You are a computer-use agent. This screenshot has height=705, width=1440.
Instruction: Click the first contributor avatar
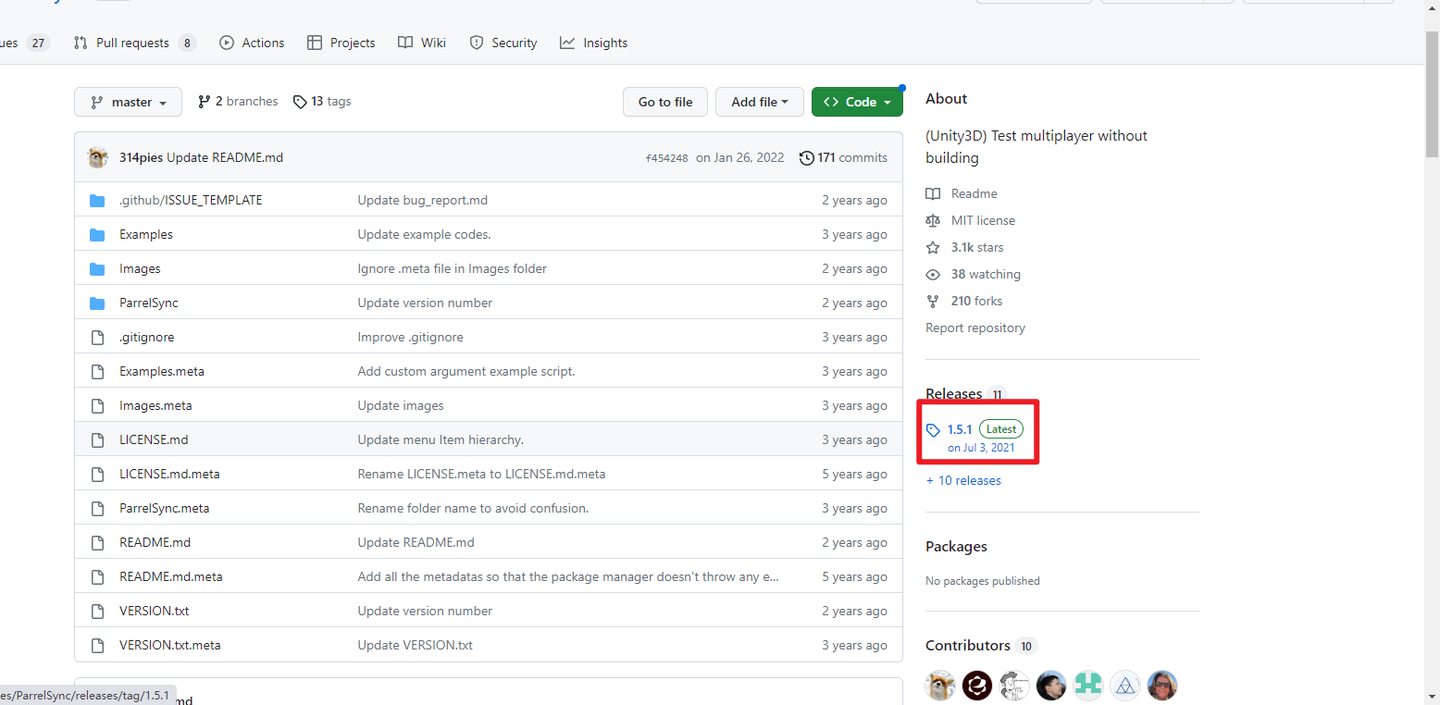point(941,685)
